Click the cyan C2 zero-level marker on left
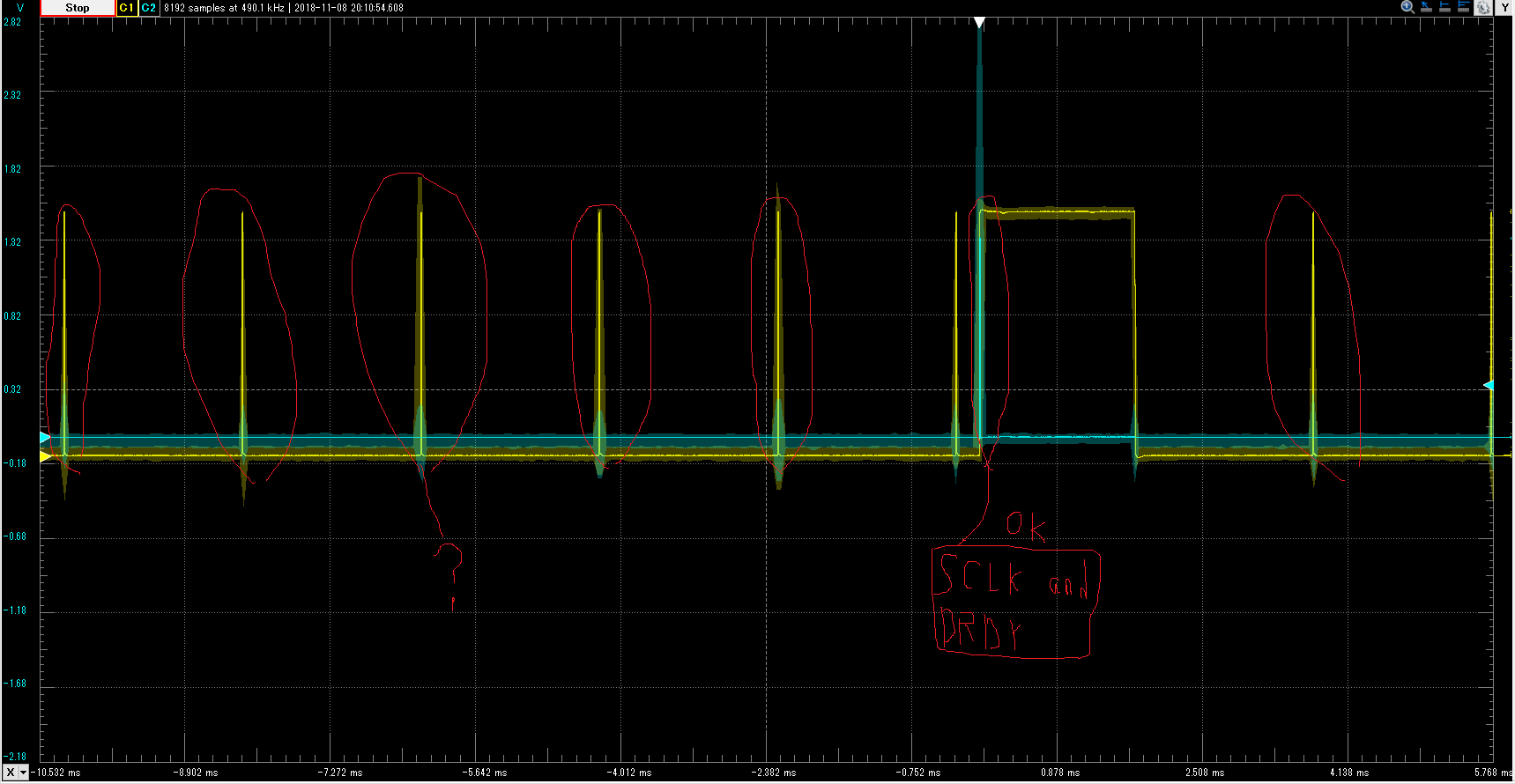The height and width of the screenshot is (784, 1515). pos(45,437)
